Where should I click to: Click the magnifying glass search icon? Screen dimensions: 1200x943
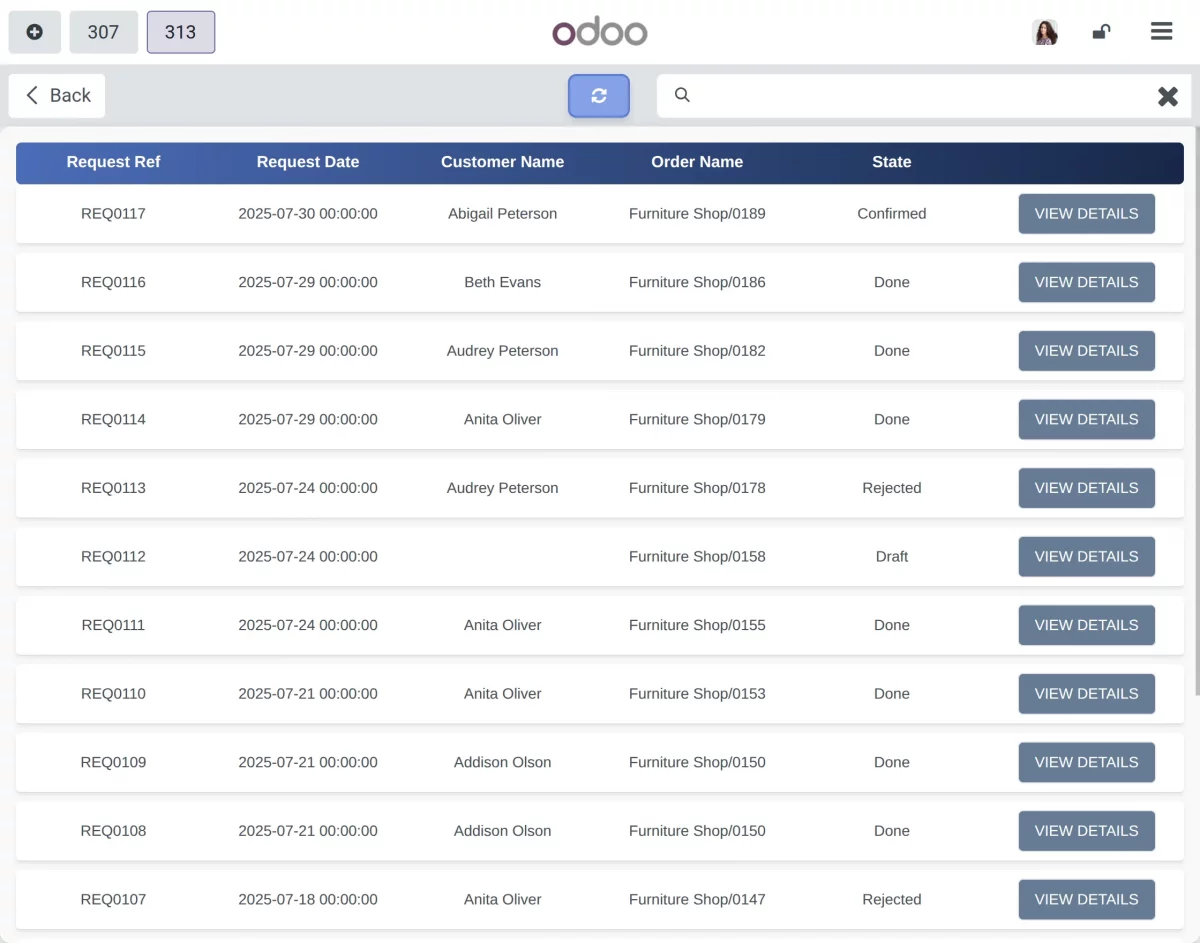pyautogui.click(x=682, y=95)
